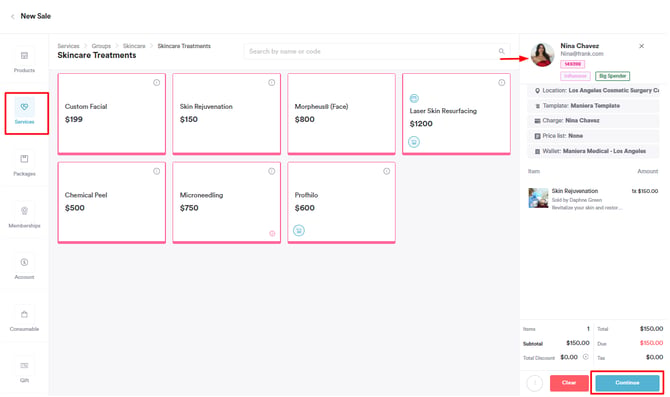Click the Subtotal $150.00 value
This screenshot has height=397, width=670.
578,343
